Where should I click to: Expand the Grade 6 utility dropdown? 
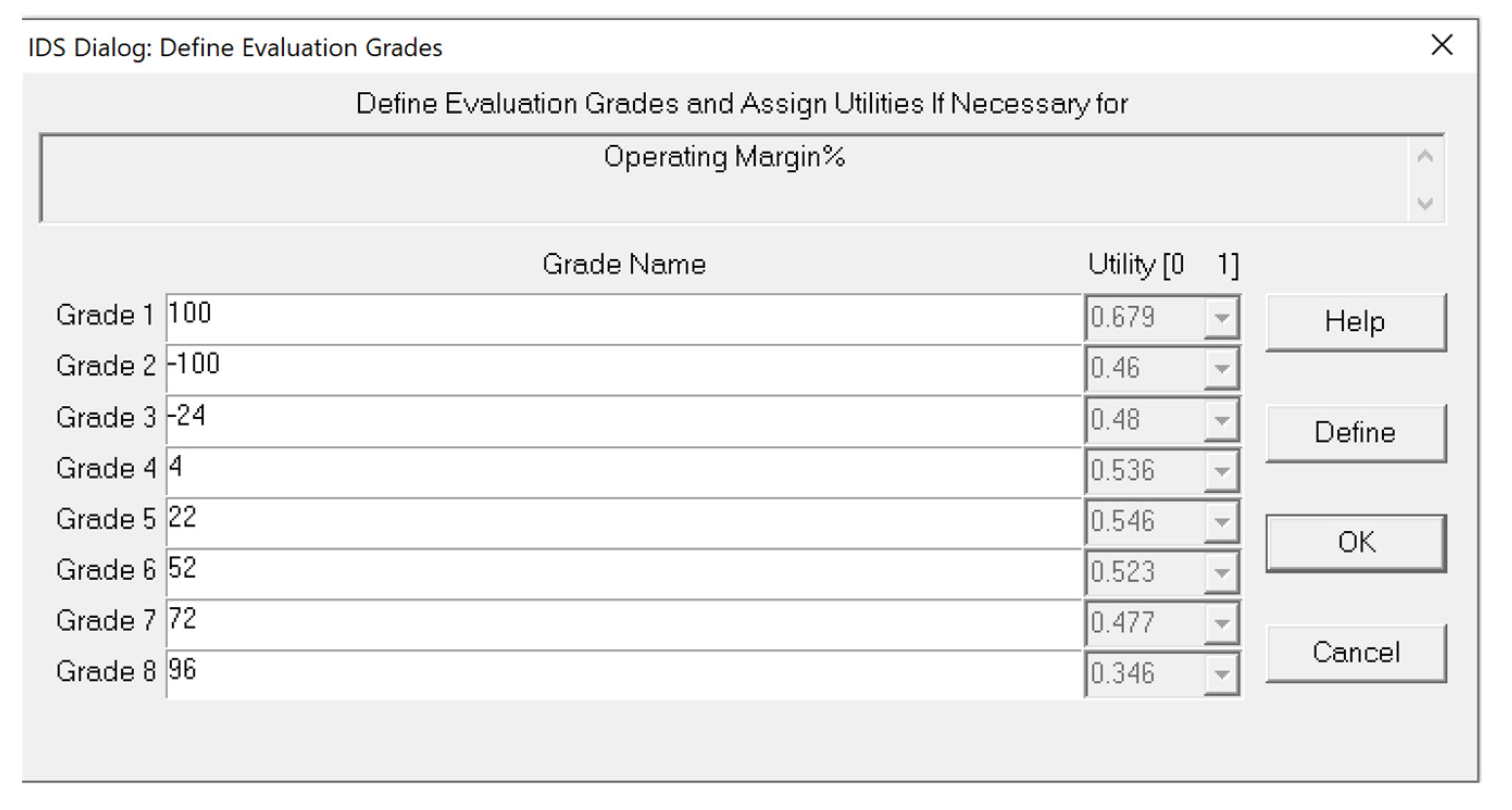tap(1221, 573)
